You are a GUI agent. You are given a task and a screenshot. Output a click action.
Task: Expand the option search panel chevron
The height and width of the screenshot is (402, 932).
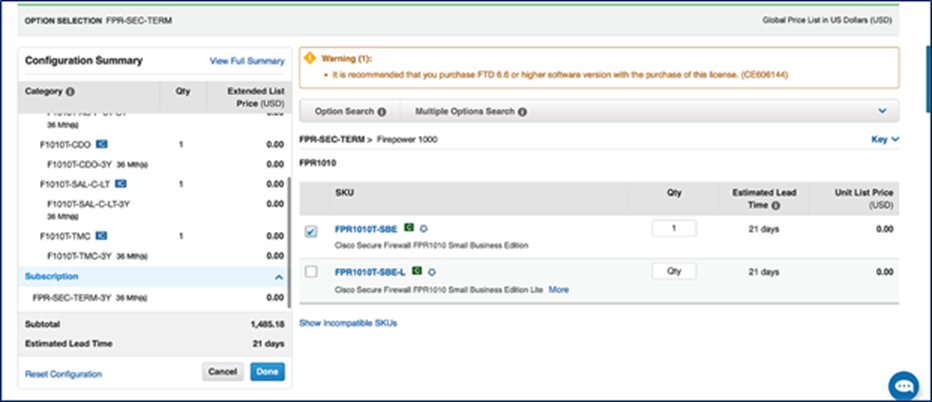tap(883, 111)
